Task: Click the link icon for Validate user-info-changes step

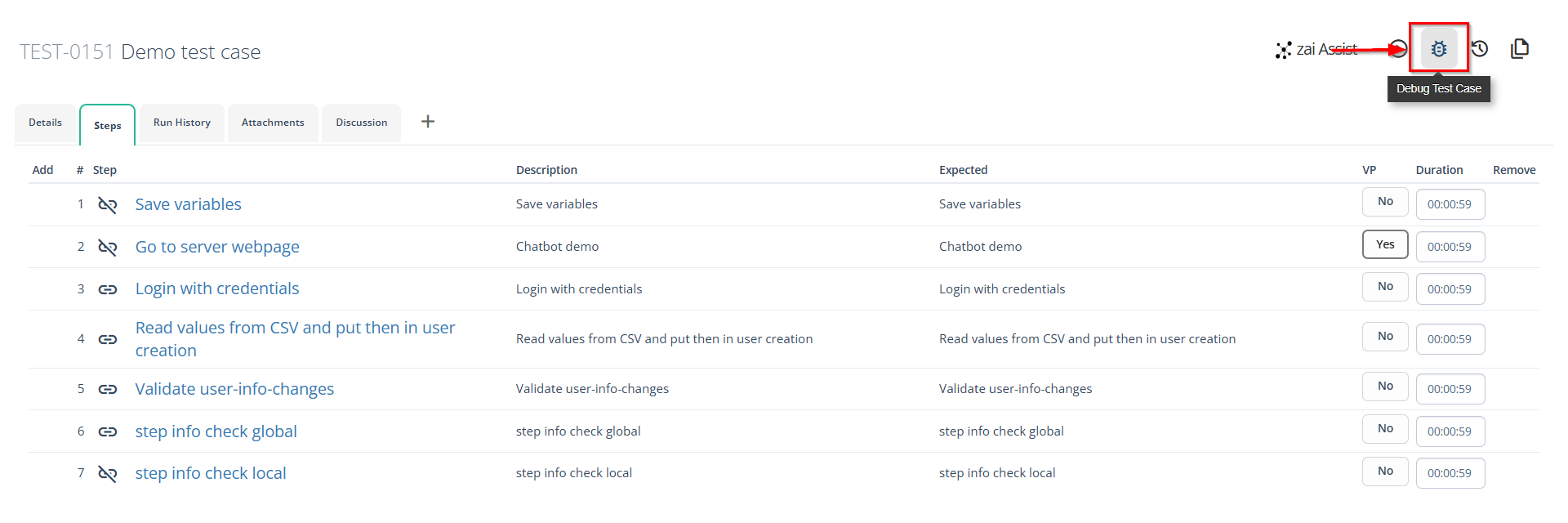Action: [108, 389]
